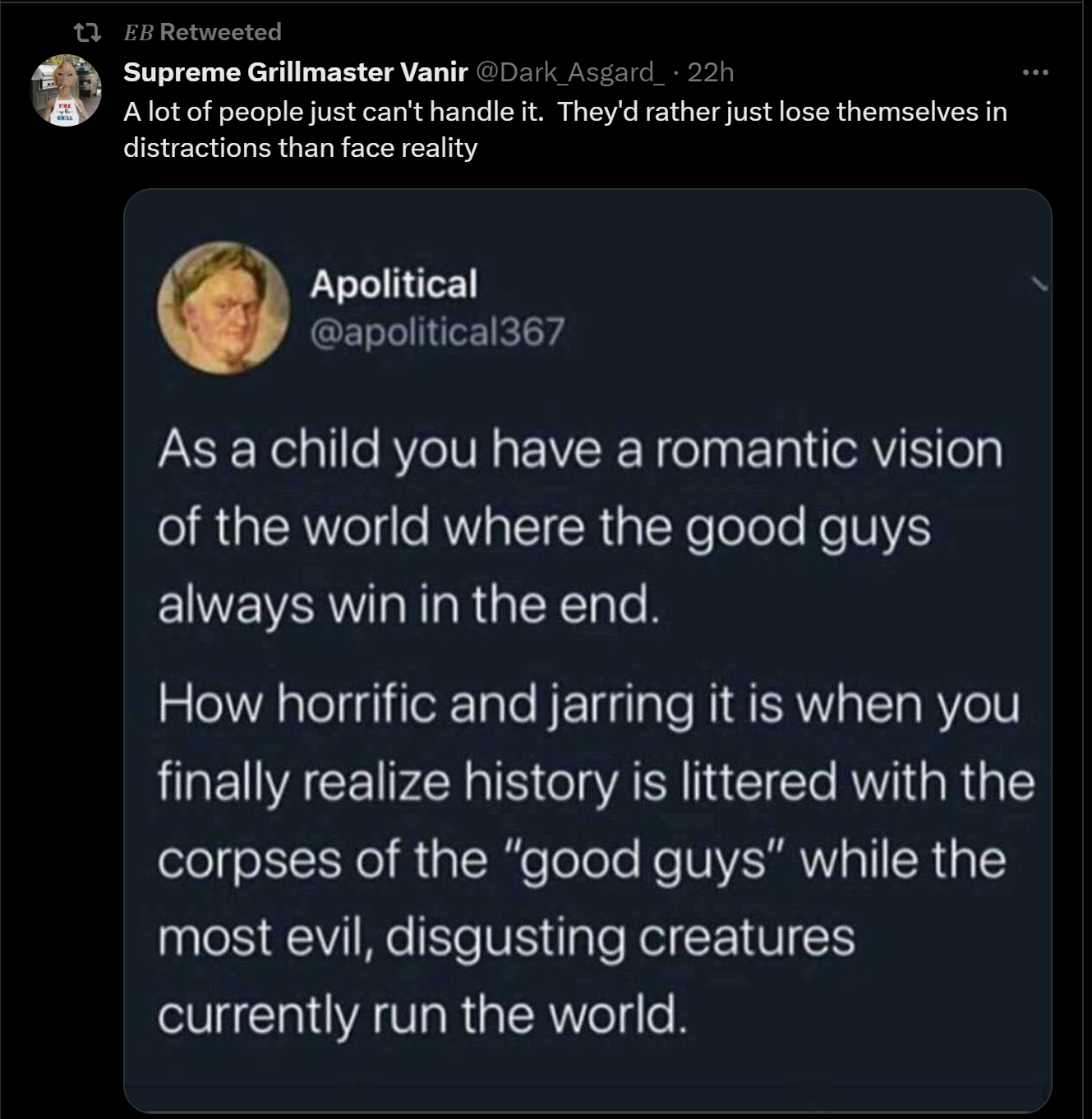The width and height of the screenshot is (1092, 1119).
Task: Click the line starting "How horrific and jarring"
Action: (x=588, y=705)
